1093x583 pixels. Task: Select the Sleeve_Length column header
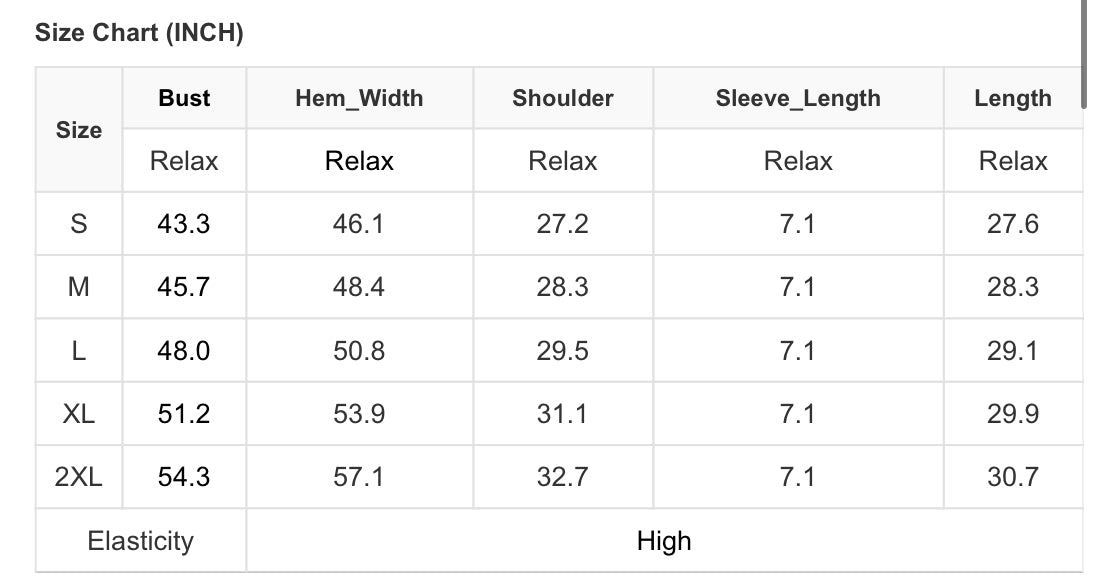tap(797, 98)
